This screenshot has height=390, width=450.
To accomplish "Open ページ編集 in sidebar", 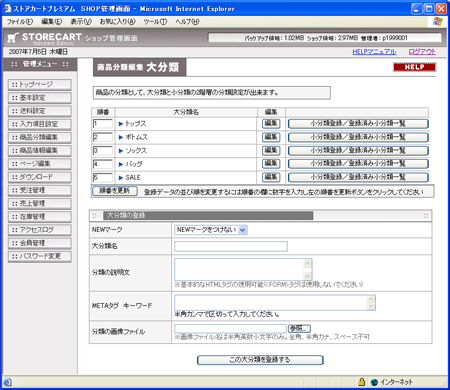I will coord(40,164).
